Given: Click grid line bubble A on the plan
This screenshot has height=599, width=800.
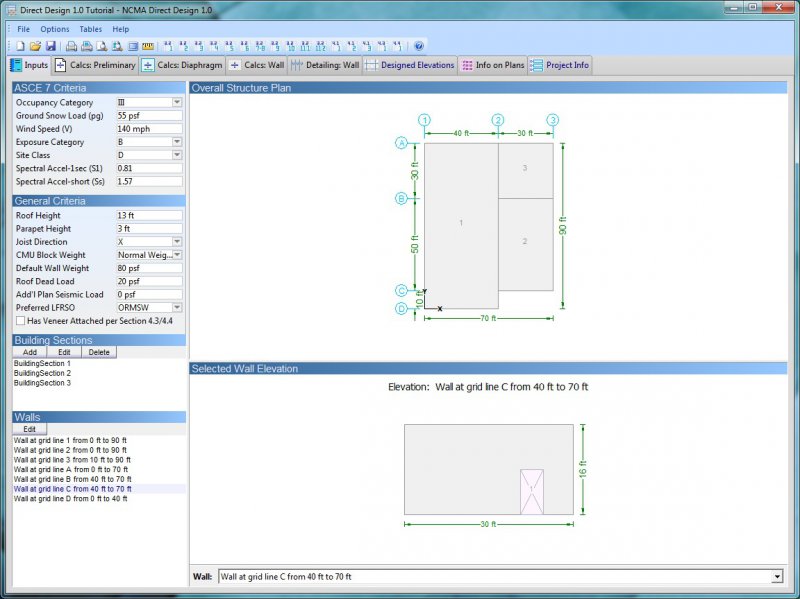Looking at the screenshot, I should point(402,143).
